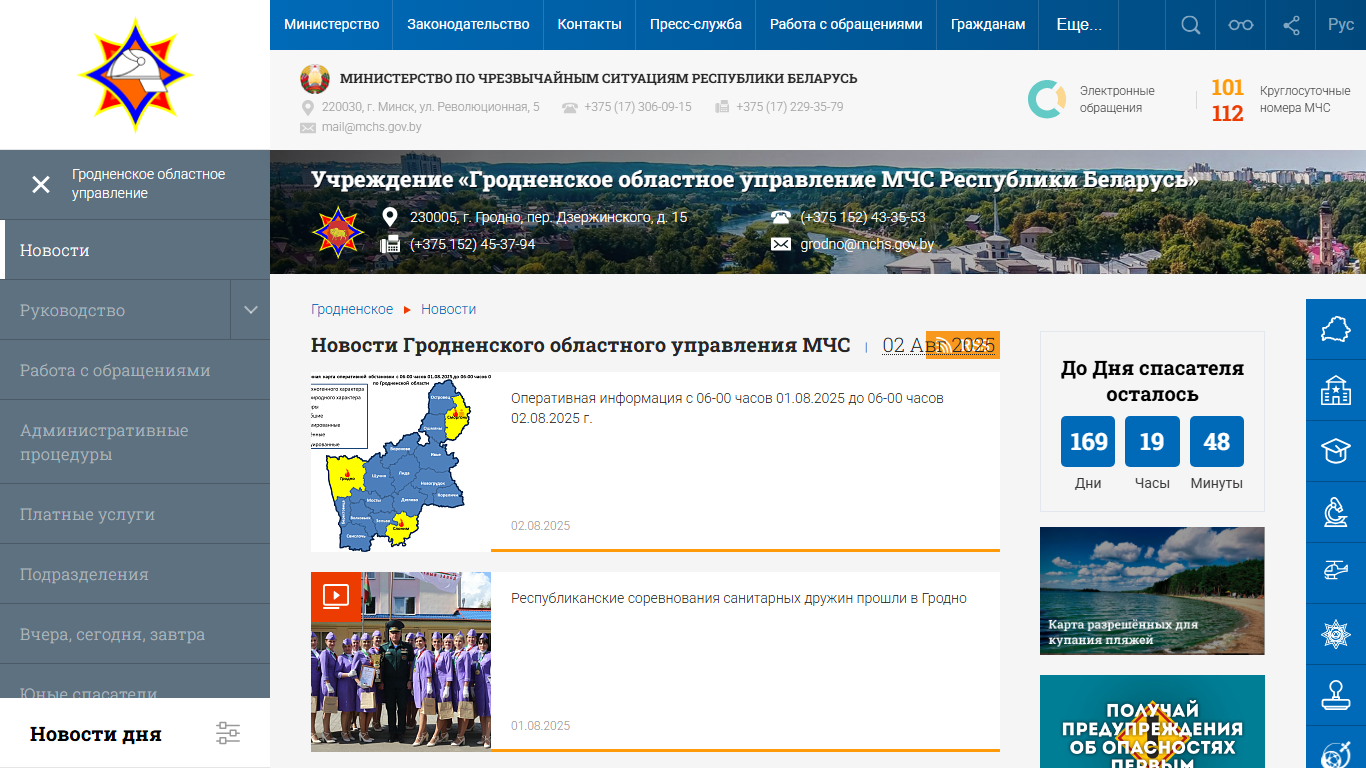Click the Новости breadcrumb link

448,309
